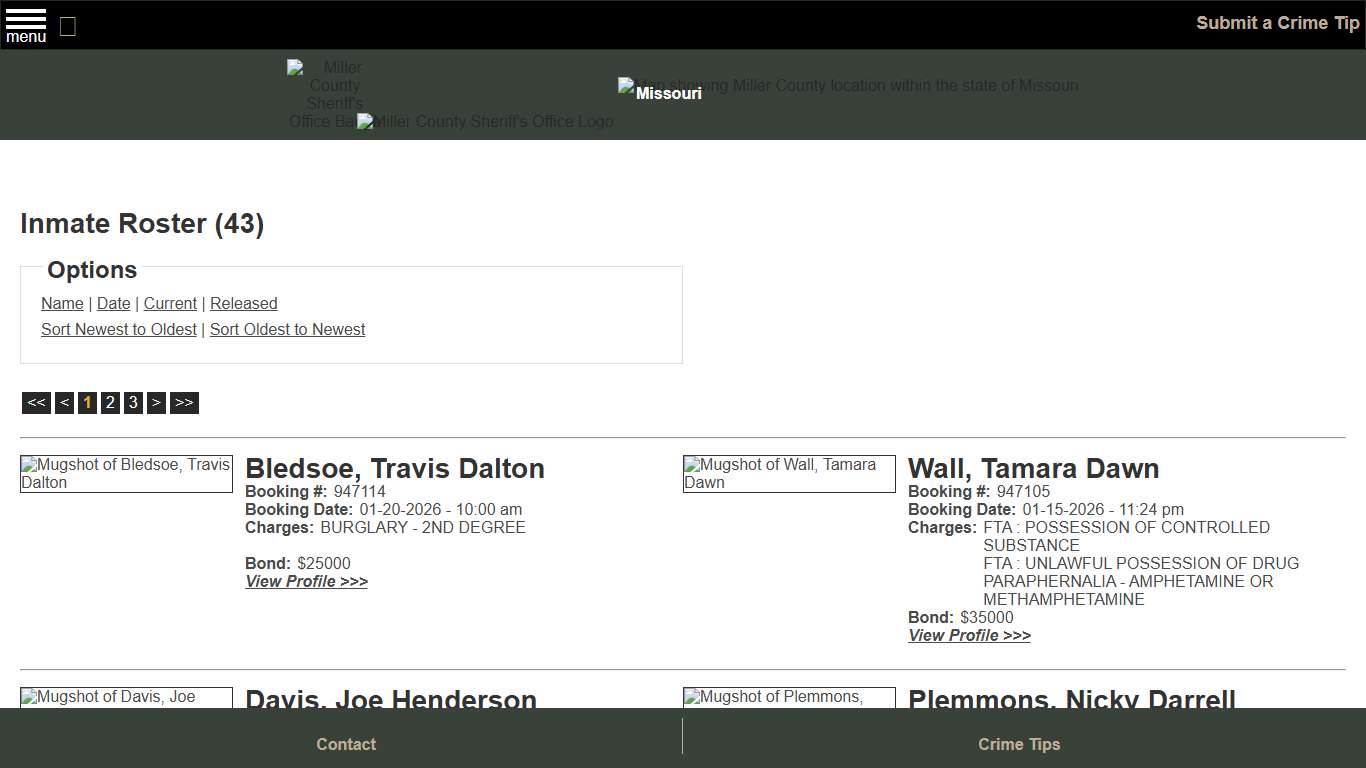Open mugshot of Wall, Tamara Dawn
This screenshot has height=768, width=1366.
pyautogui.click(x=788, y=473)
